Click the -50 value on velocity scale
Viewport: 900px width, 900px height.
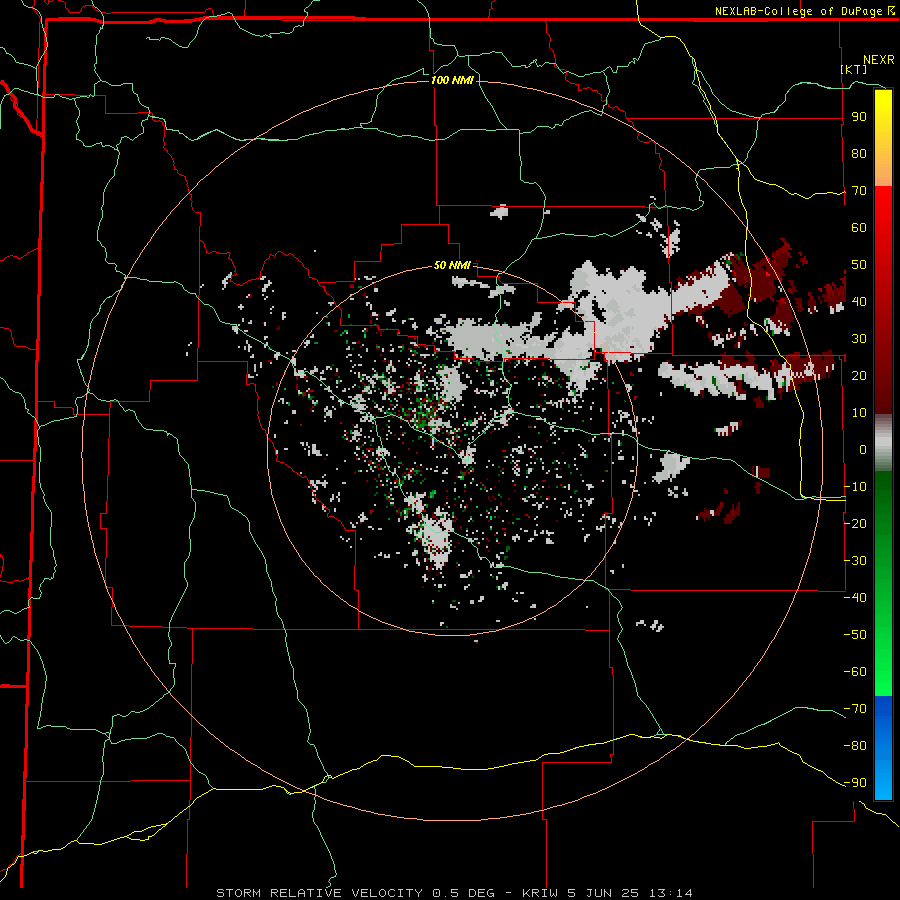pos(855,635)
